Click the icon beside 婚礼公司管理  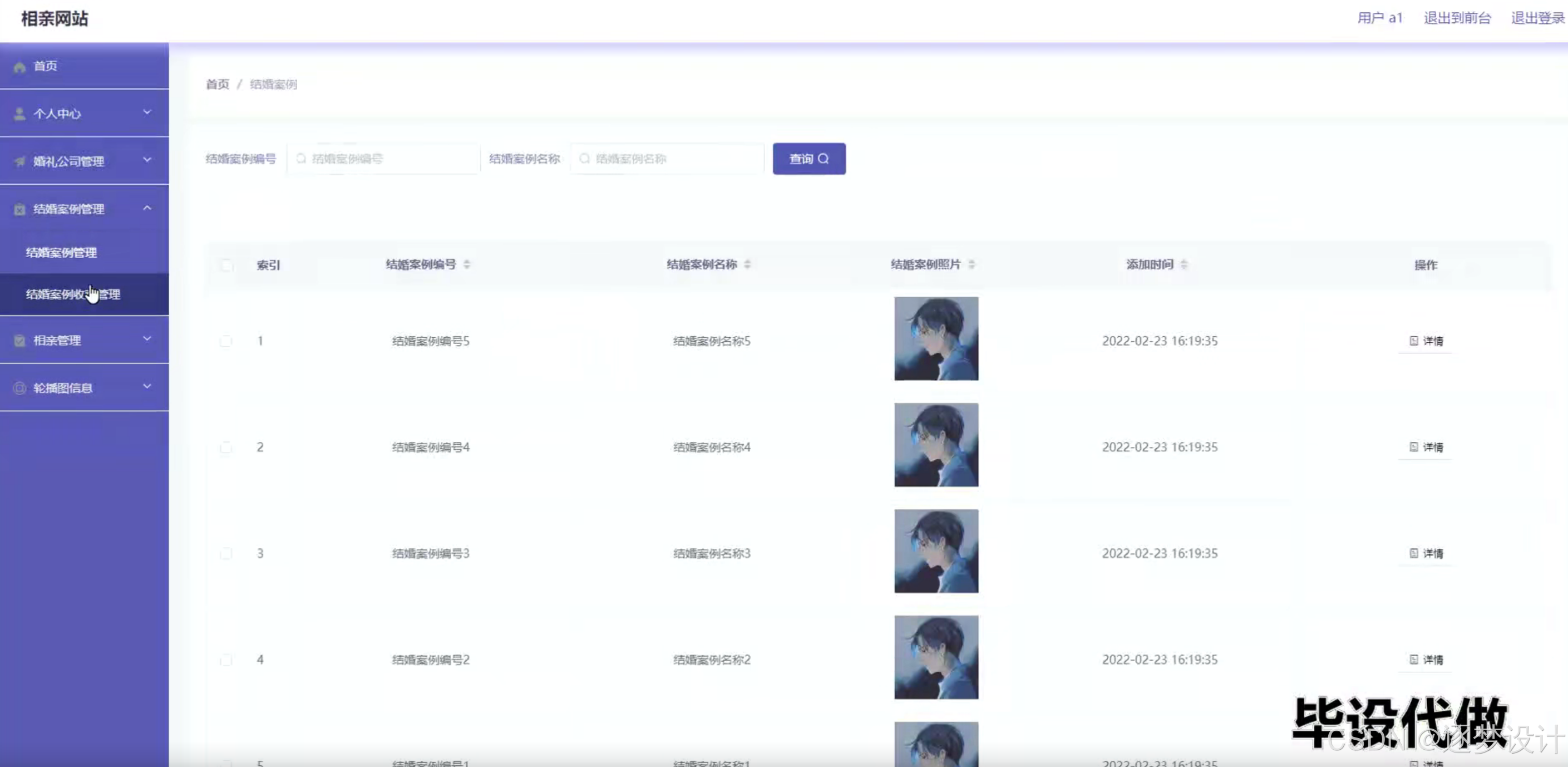pyautogui.click(x=19, y=161)
